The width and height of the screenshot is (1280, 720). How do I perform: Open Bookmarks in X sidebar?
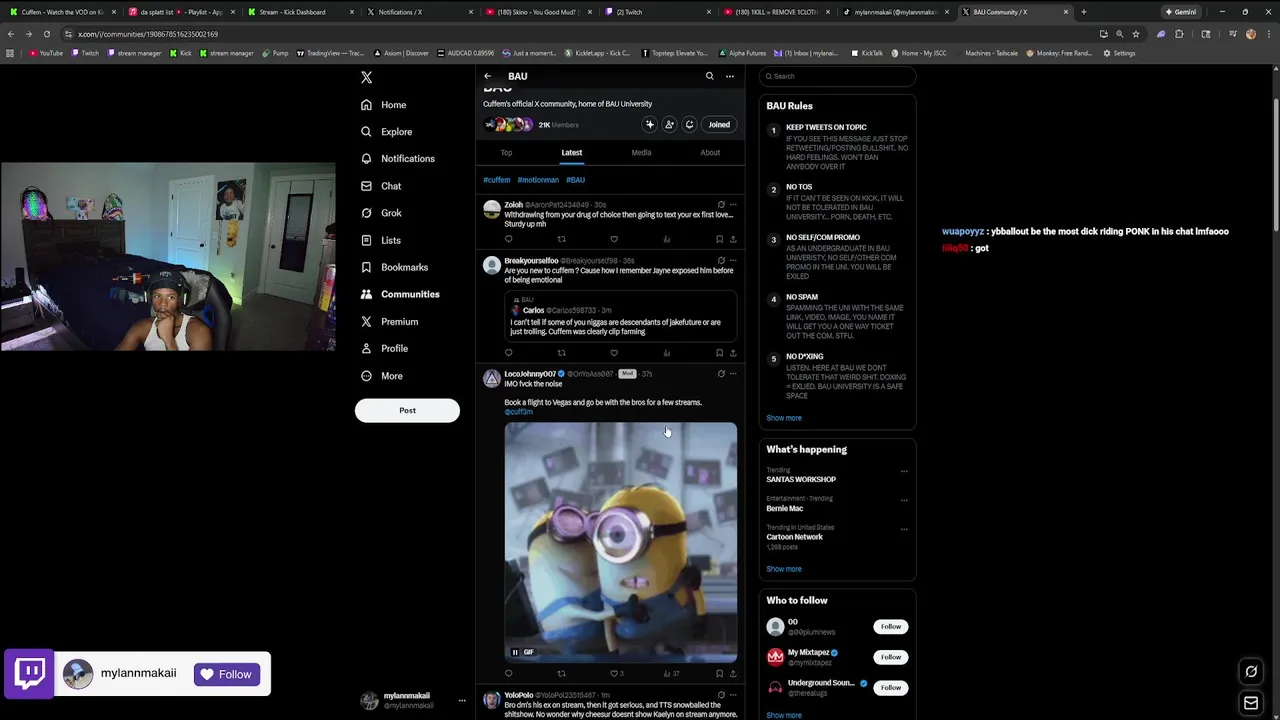(394, 267)
